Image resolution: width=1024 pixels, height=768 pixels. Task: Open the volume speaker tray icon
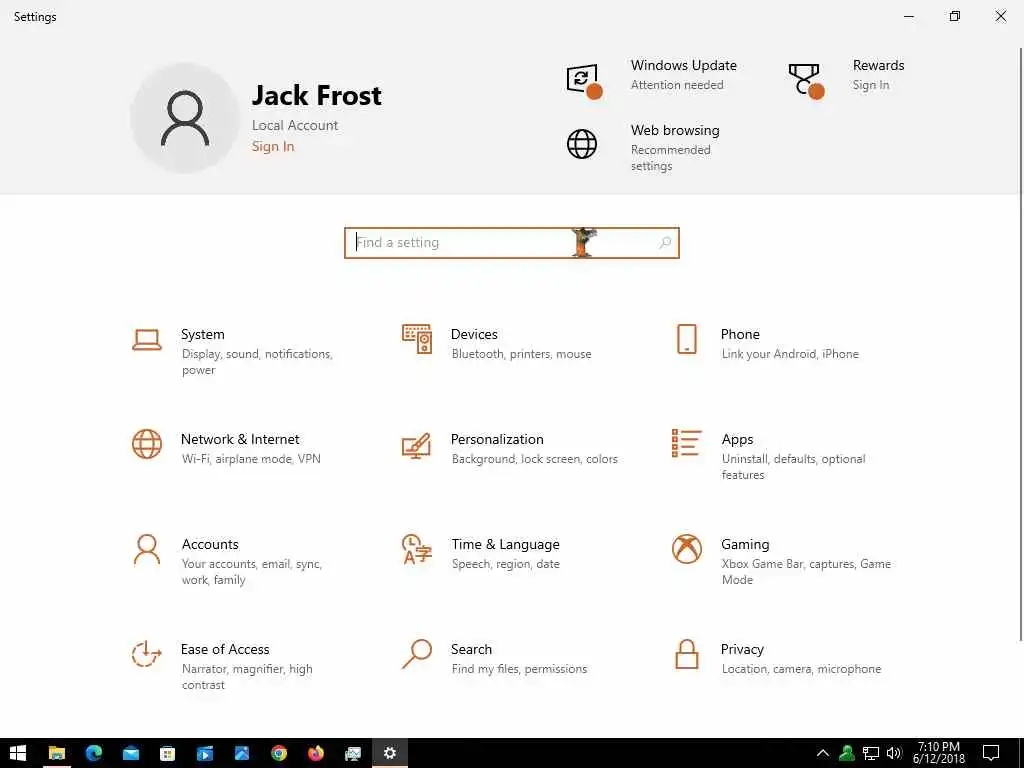[x=893, y=753]
